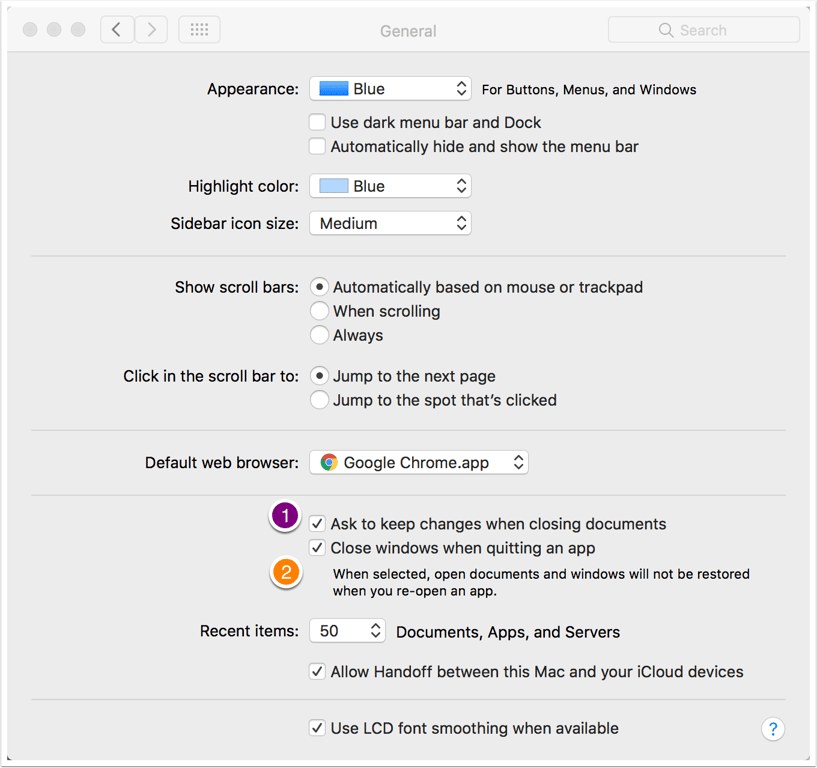This screenshot has height=768, width=817.
Task: Open the Appearance dropdown
Action: [x=390, y=89]
